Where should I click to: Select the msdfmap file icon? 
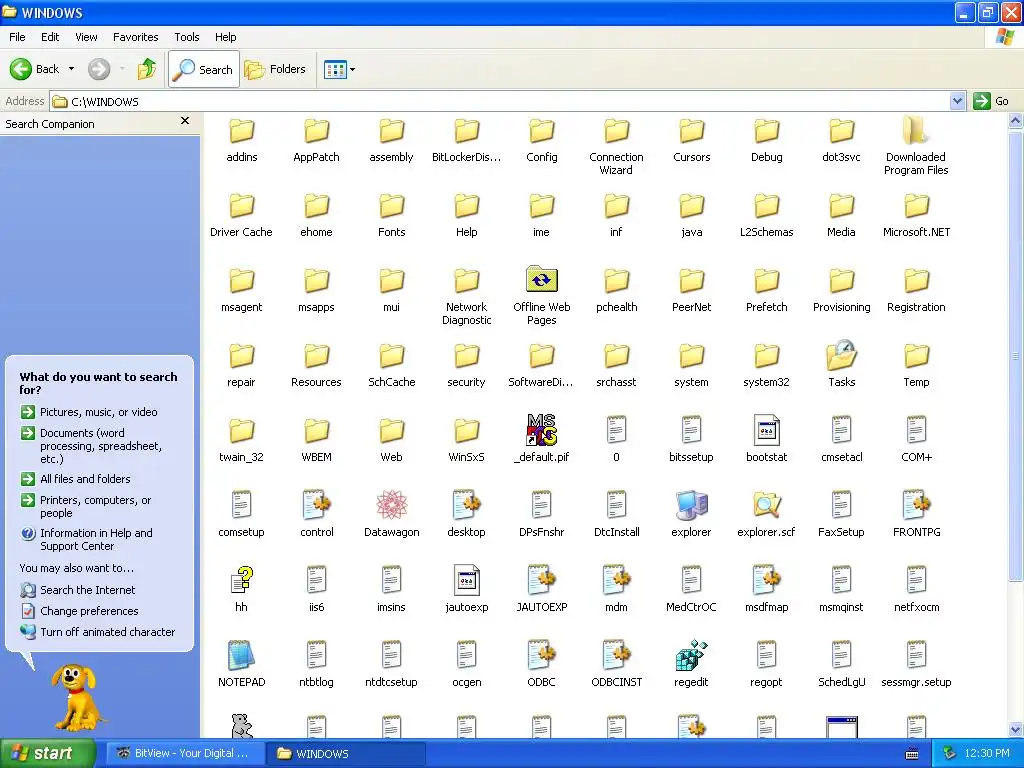tap(766, 580)
